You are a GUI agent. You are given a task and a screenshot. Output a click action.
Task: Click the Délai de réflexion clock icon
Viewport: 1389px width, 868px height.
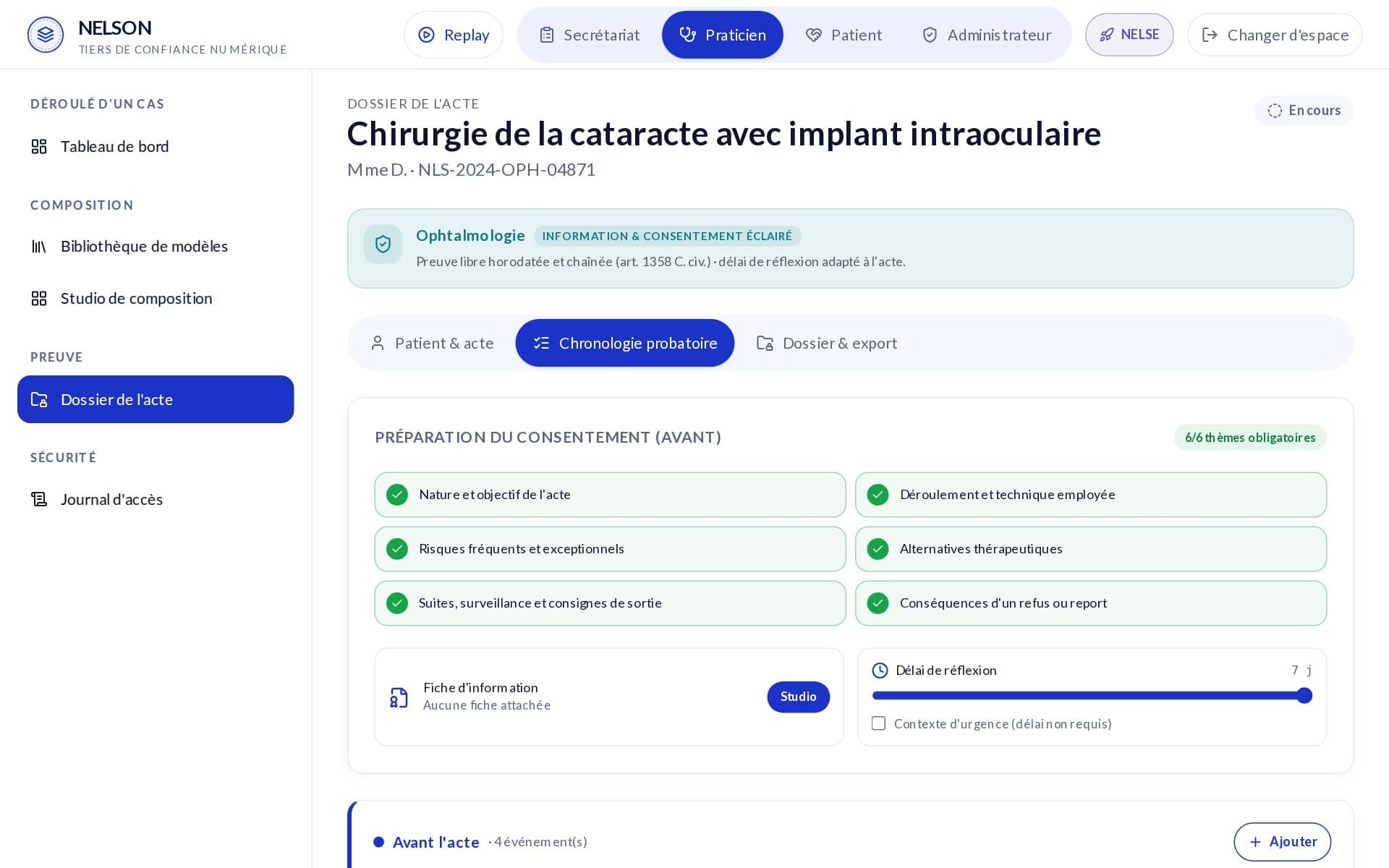tap(880, 671)
